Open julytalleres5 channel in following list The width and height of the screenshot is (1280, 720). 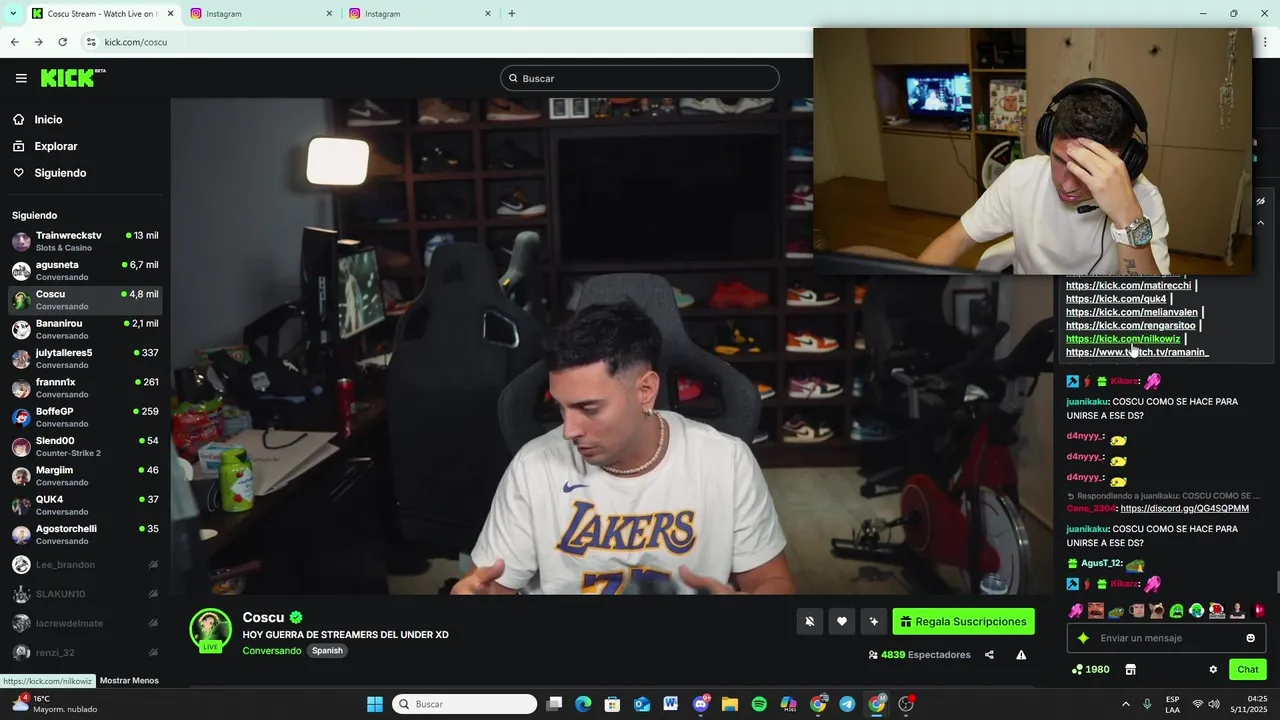pyautogui.click(x=85, y=359)
